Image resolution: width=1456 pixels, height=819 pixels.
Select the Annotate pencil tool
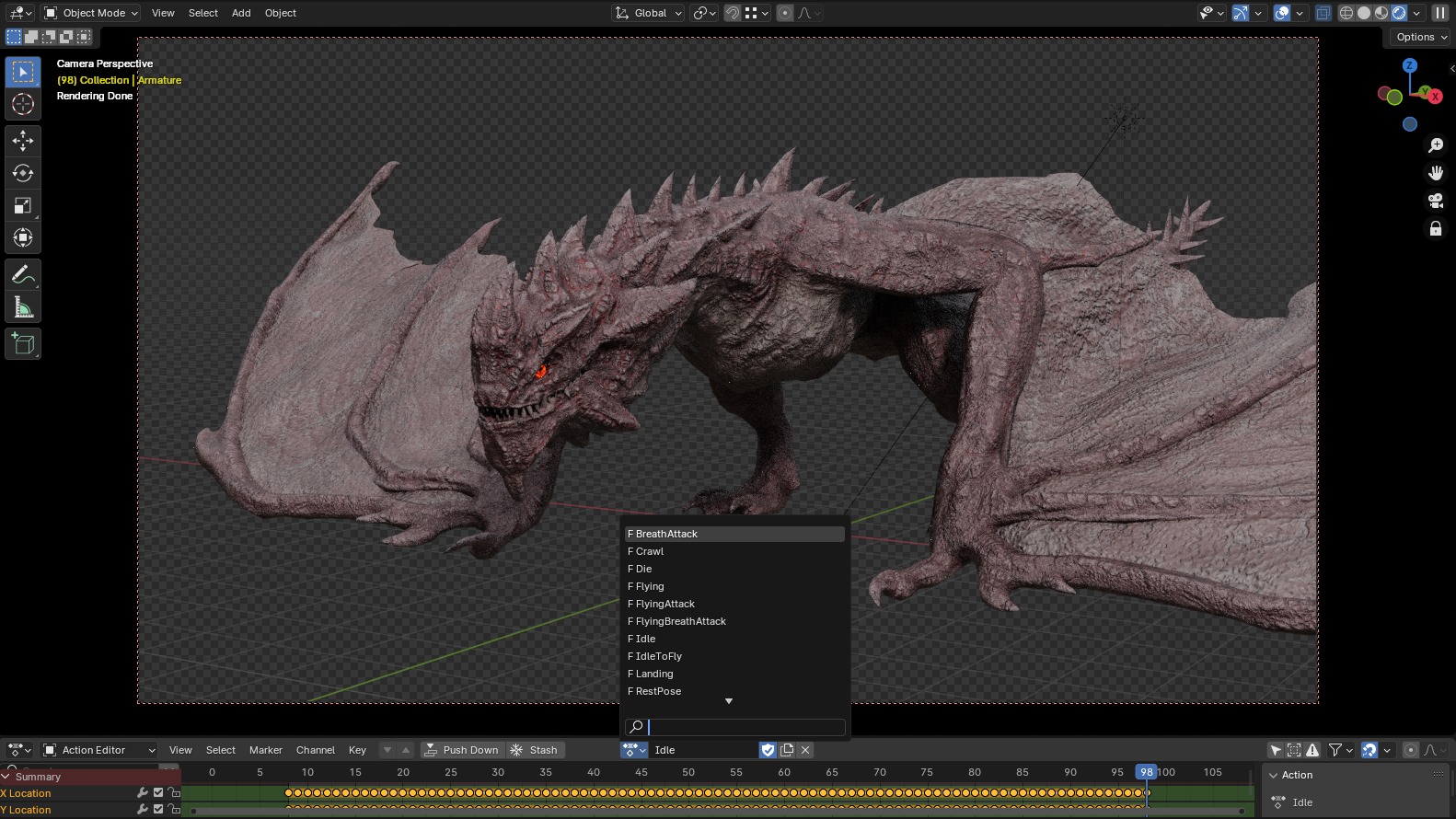[x=23, y=274]
